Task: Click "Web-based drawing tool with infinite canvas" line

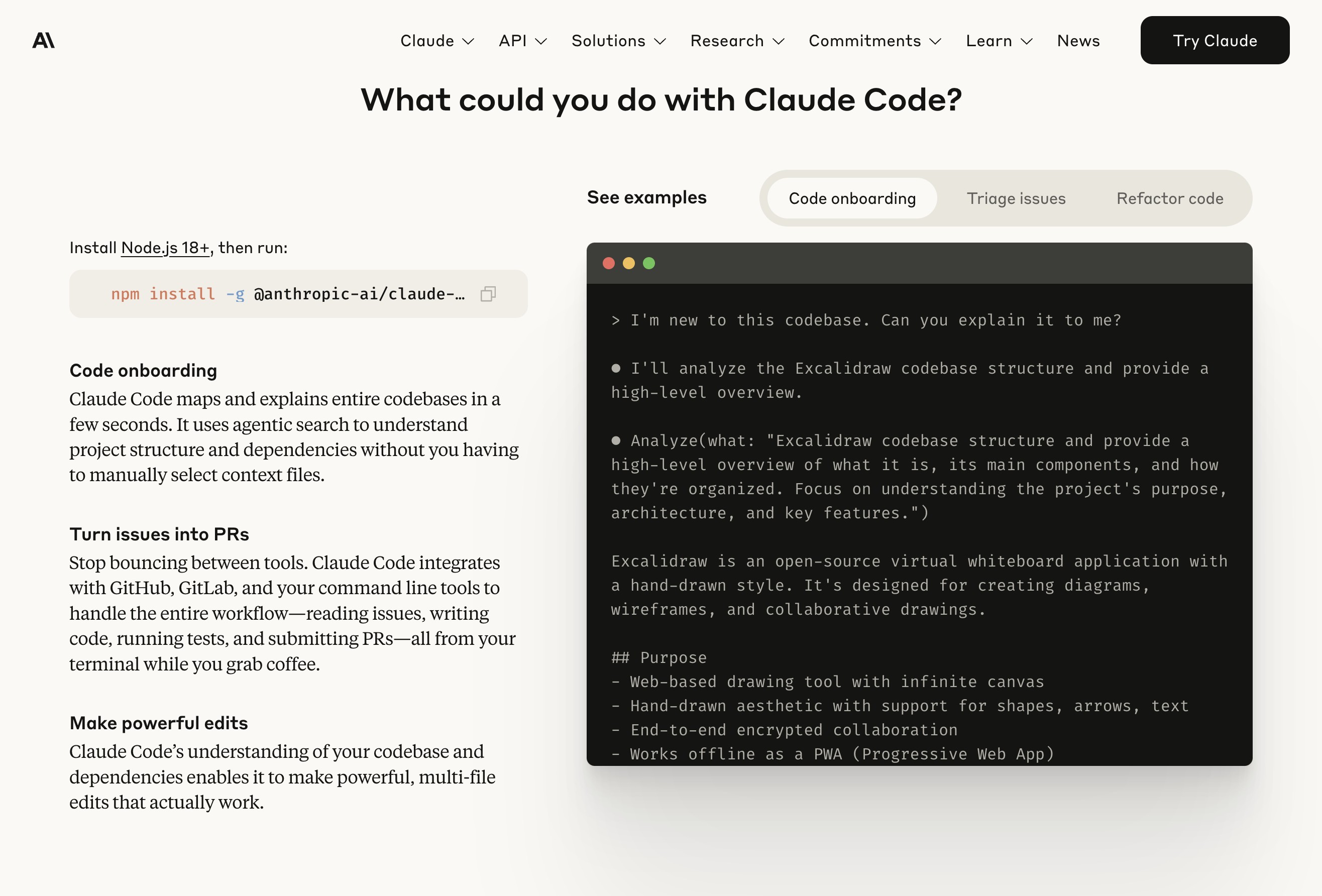Action: [828, 682]
